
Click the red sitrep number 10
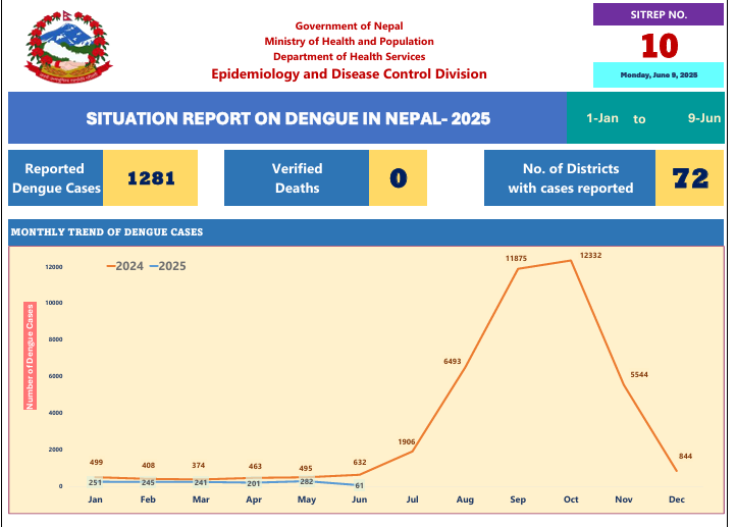point(659,46)
